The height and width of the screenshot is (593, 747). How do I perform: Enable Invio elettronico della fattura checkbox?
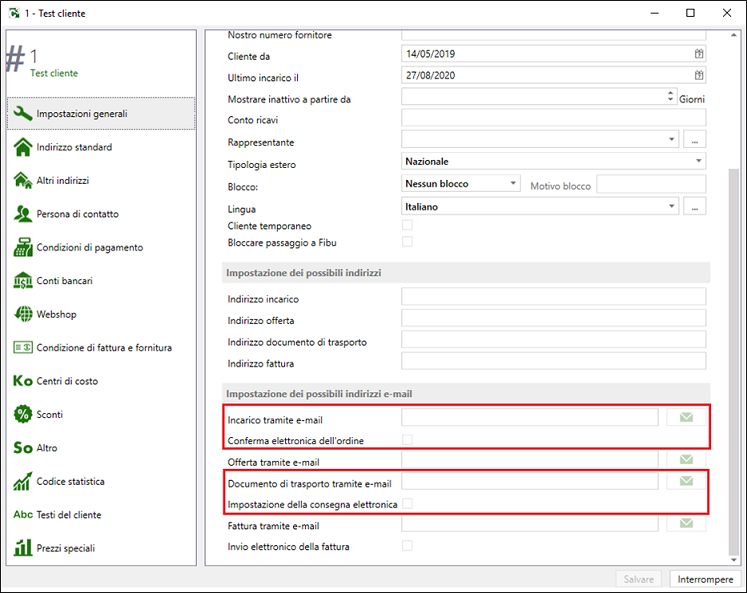(x=407, y=546)
